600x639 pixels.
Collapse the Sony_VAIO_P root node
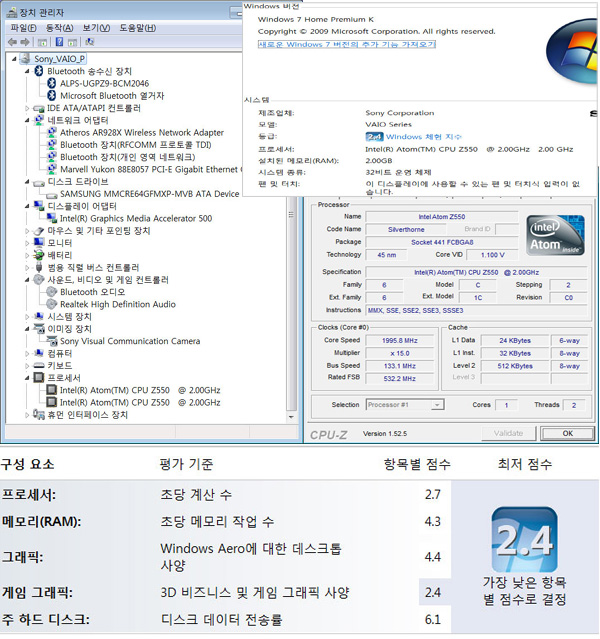[15, 59]
